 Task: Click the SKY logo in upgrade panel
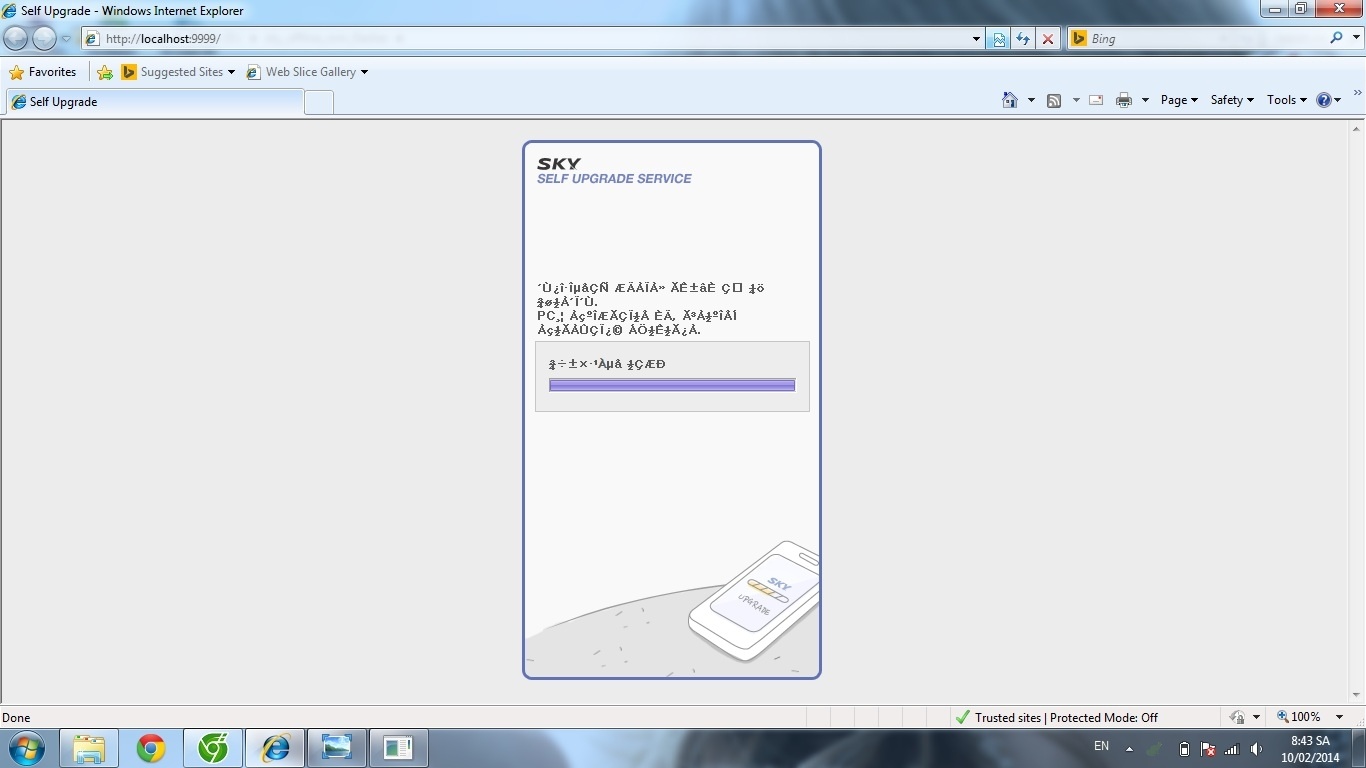(558, 164)
